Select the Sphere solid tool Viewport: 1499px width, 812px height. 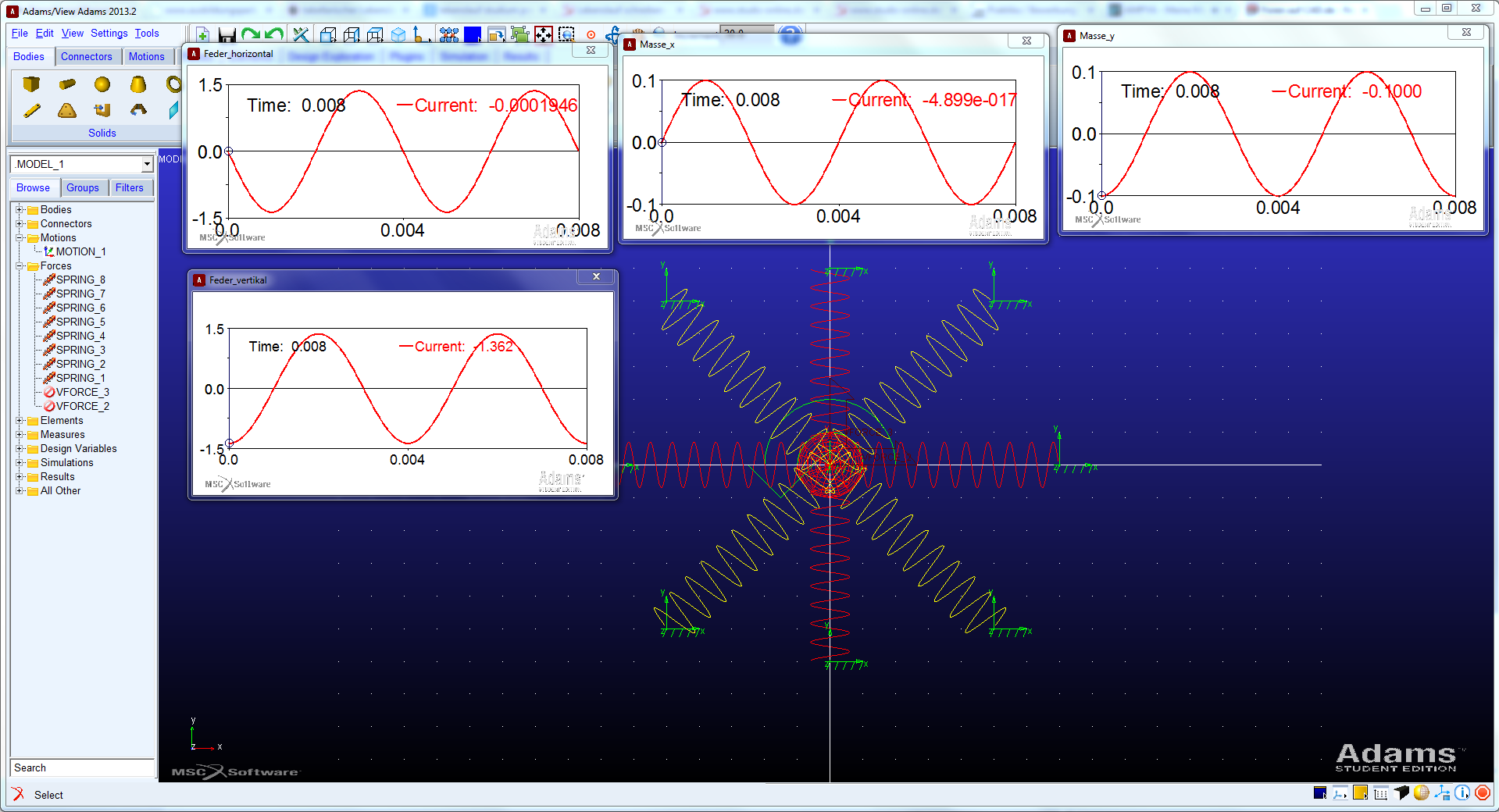click(102, 84)
